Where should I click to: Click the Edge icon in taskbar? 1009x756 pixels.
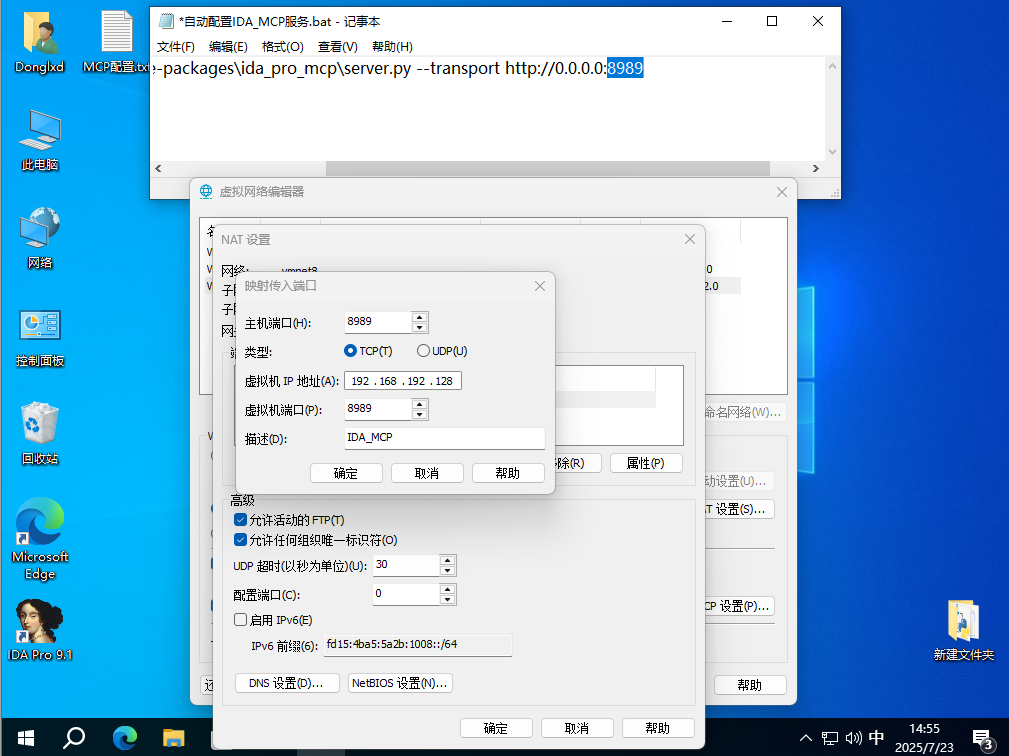[124, 738]
